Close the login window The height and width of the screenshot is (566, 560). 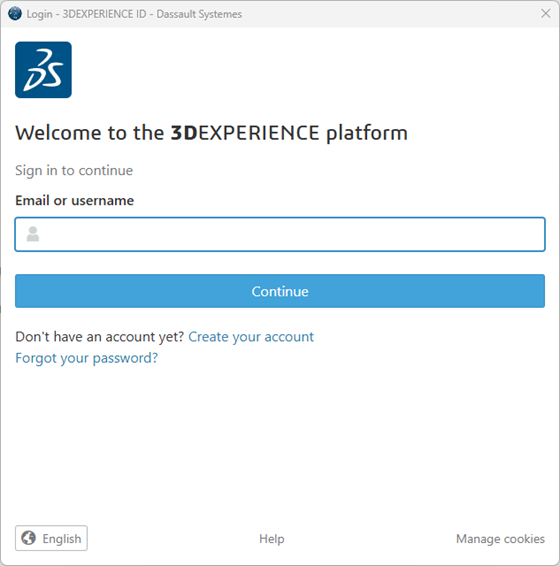coord(546,13)
